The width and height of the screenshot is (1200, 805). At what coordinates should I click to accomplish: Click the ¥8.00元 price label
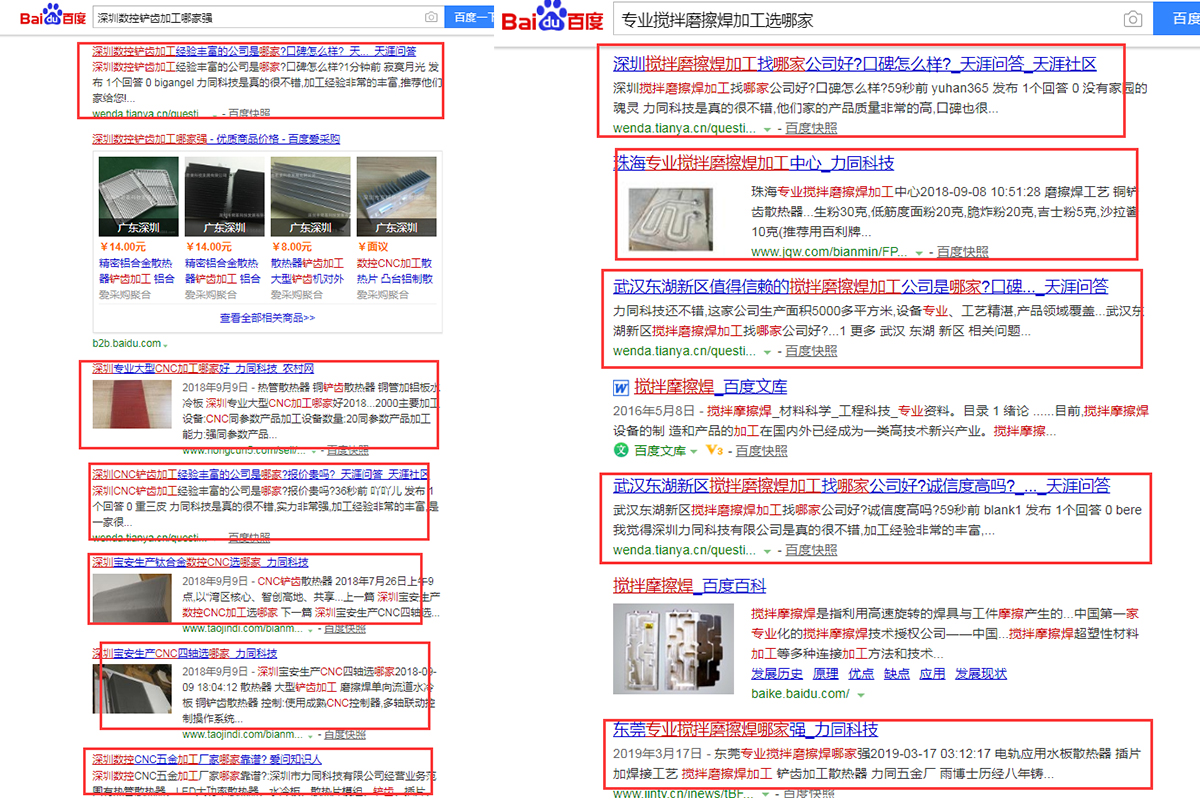(294, 247)
